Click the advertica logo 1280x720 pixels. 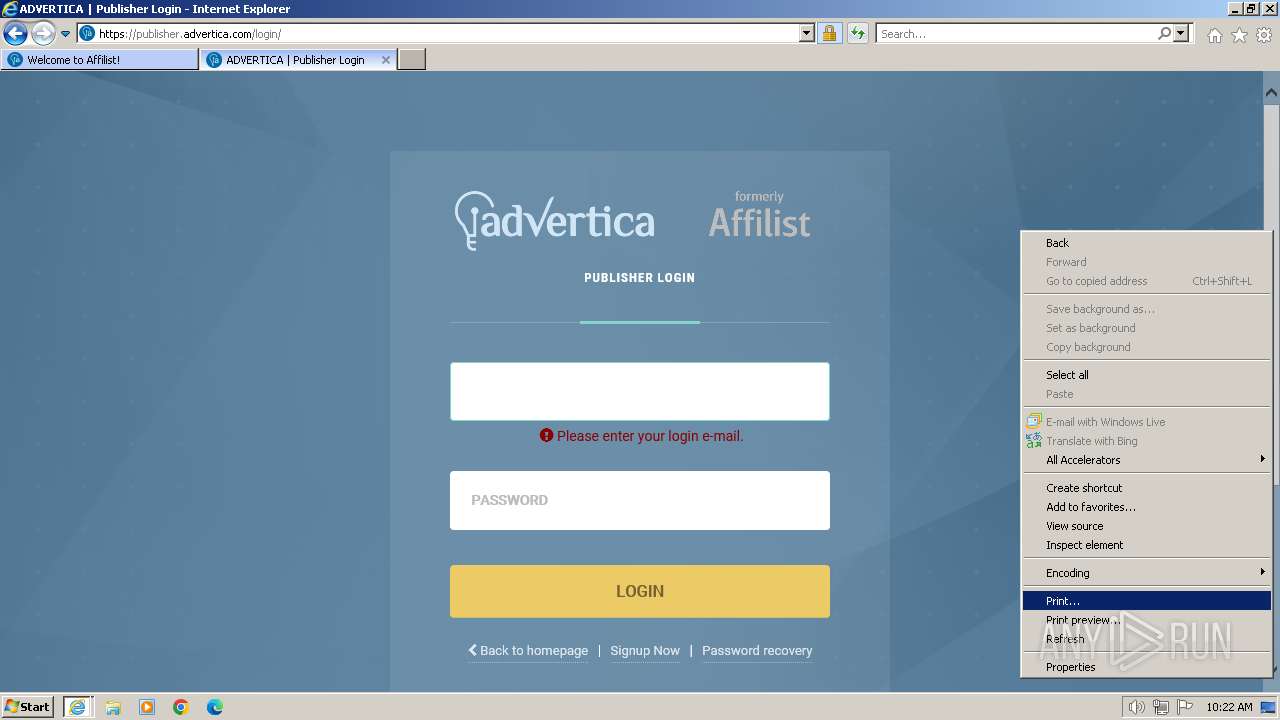click(555, 220)
